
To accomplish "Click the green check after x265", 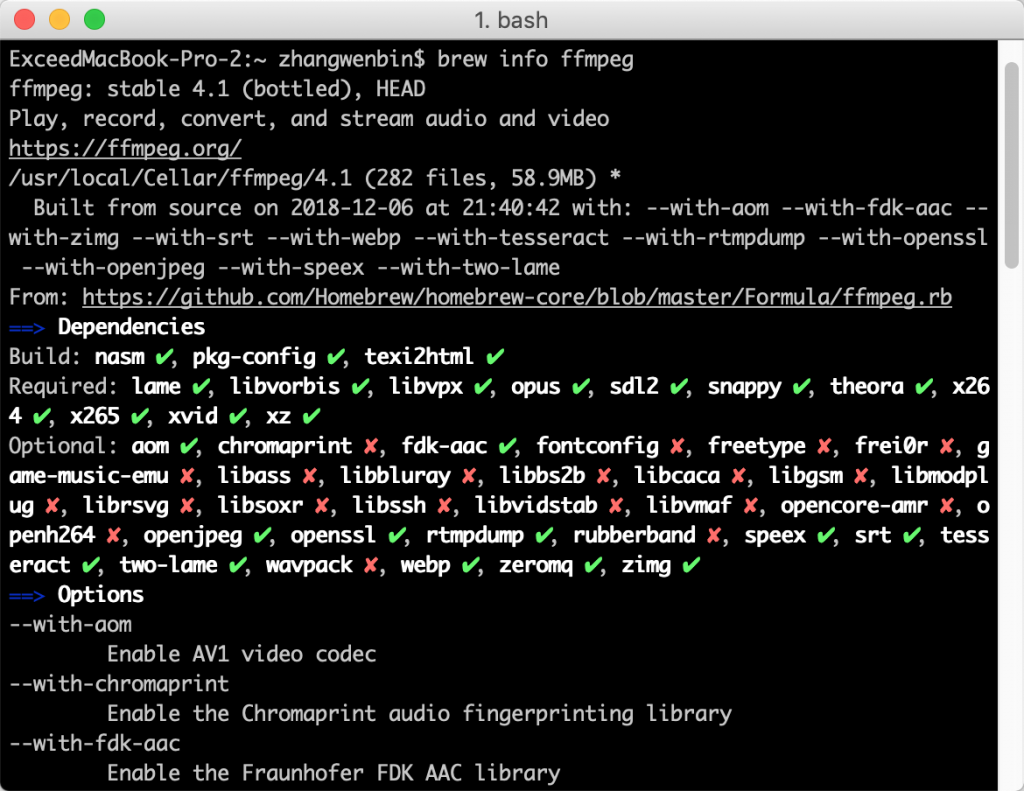I will (x=139, y=416).
